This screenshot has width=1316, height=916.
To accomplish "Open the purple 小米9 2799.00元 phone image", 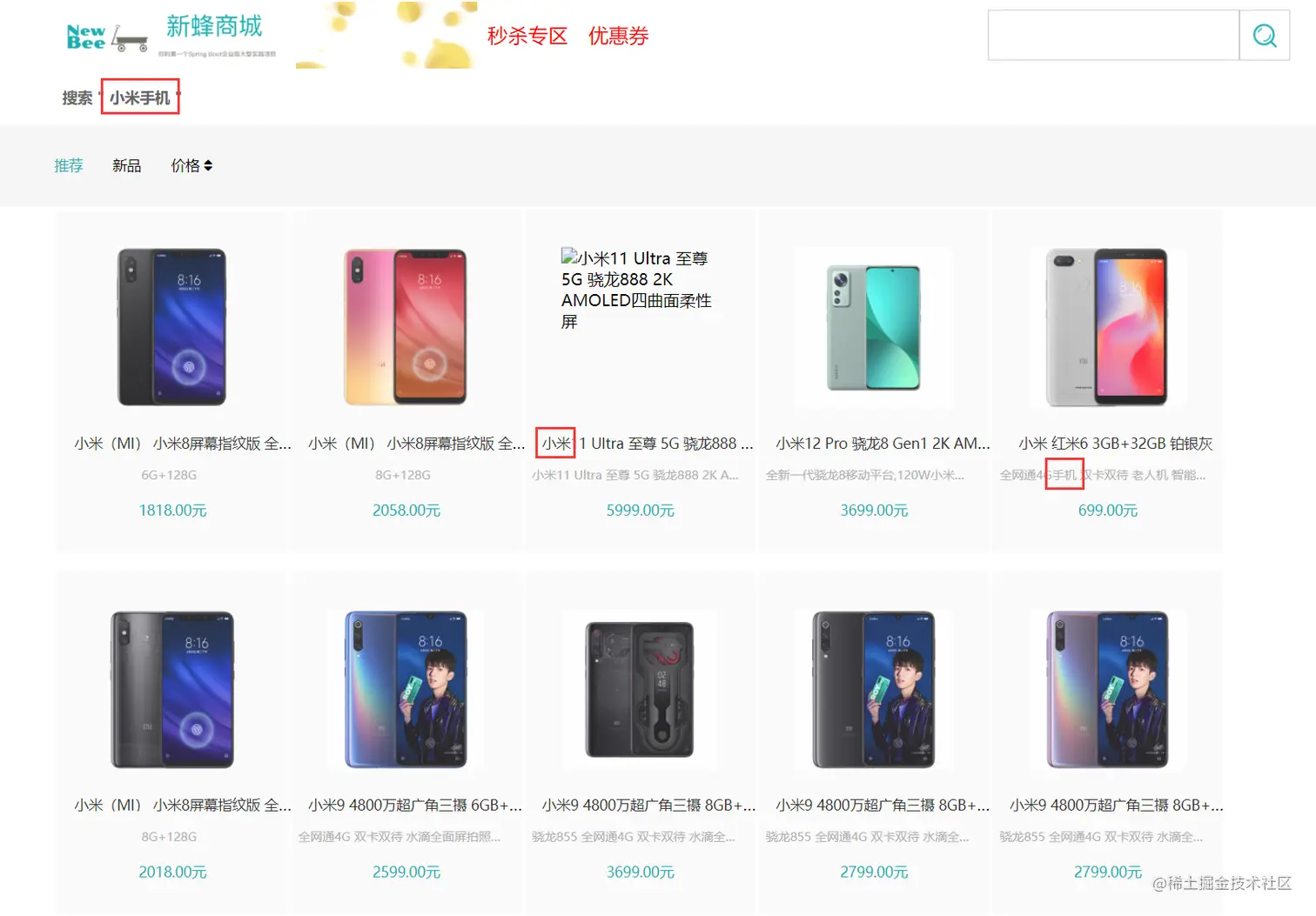I will point(1107,689).
